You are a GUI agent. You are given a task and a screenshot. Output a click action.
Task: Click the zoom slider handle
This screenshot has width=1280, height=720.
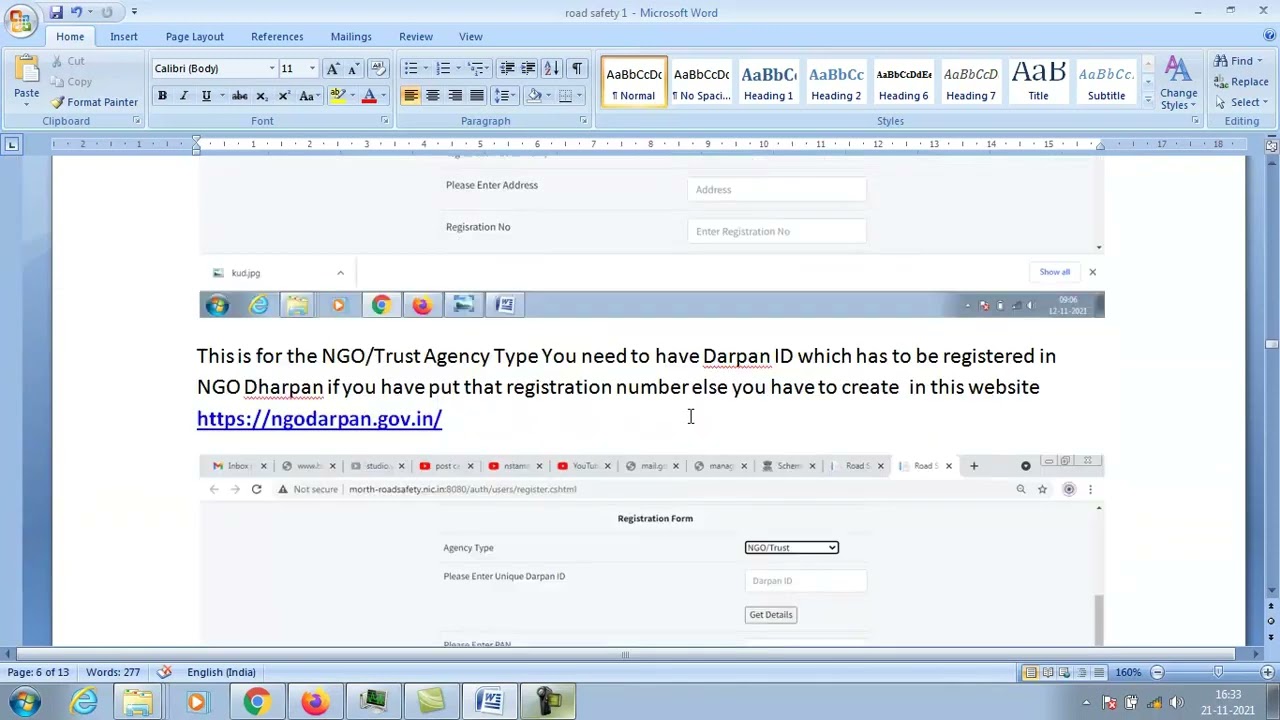pyautogui.click(x=1218, y=672)
